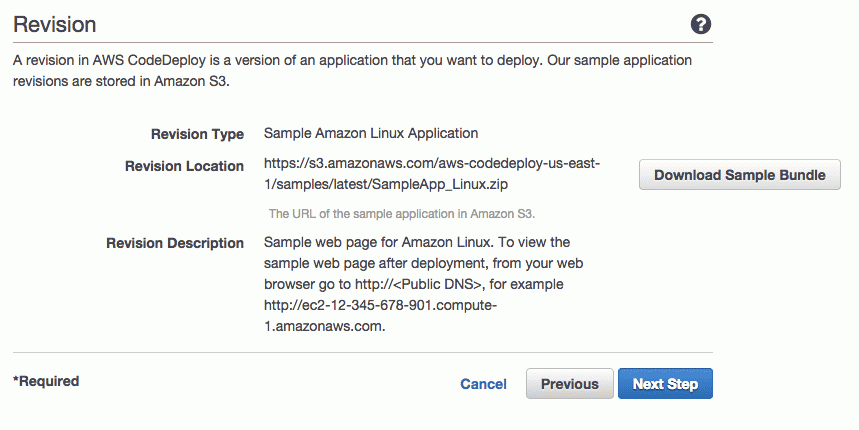Click the Download Sample Bundle button
This screenshot has height=430, width=859.
(x=740, y=175)
